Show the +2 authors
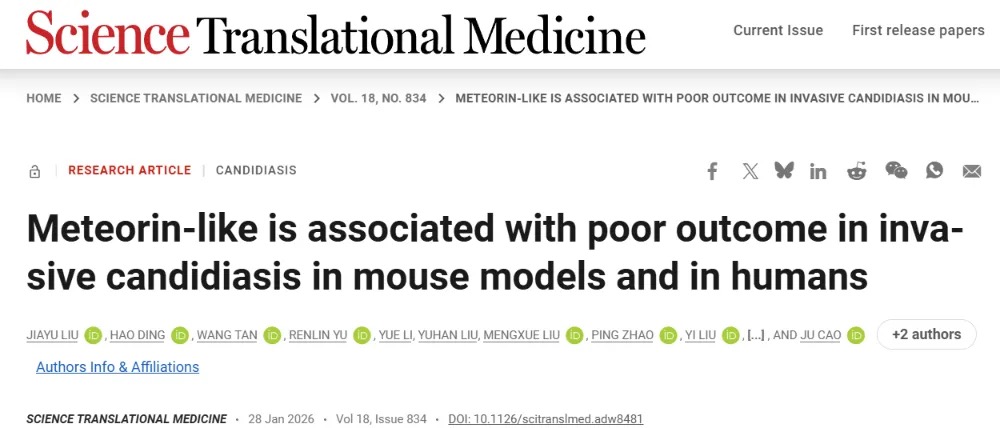The height and width of the screenshot is (428, 1000). point(926,334)
